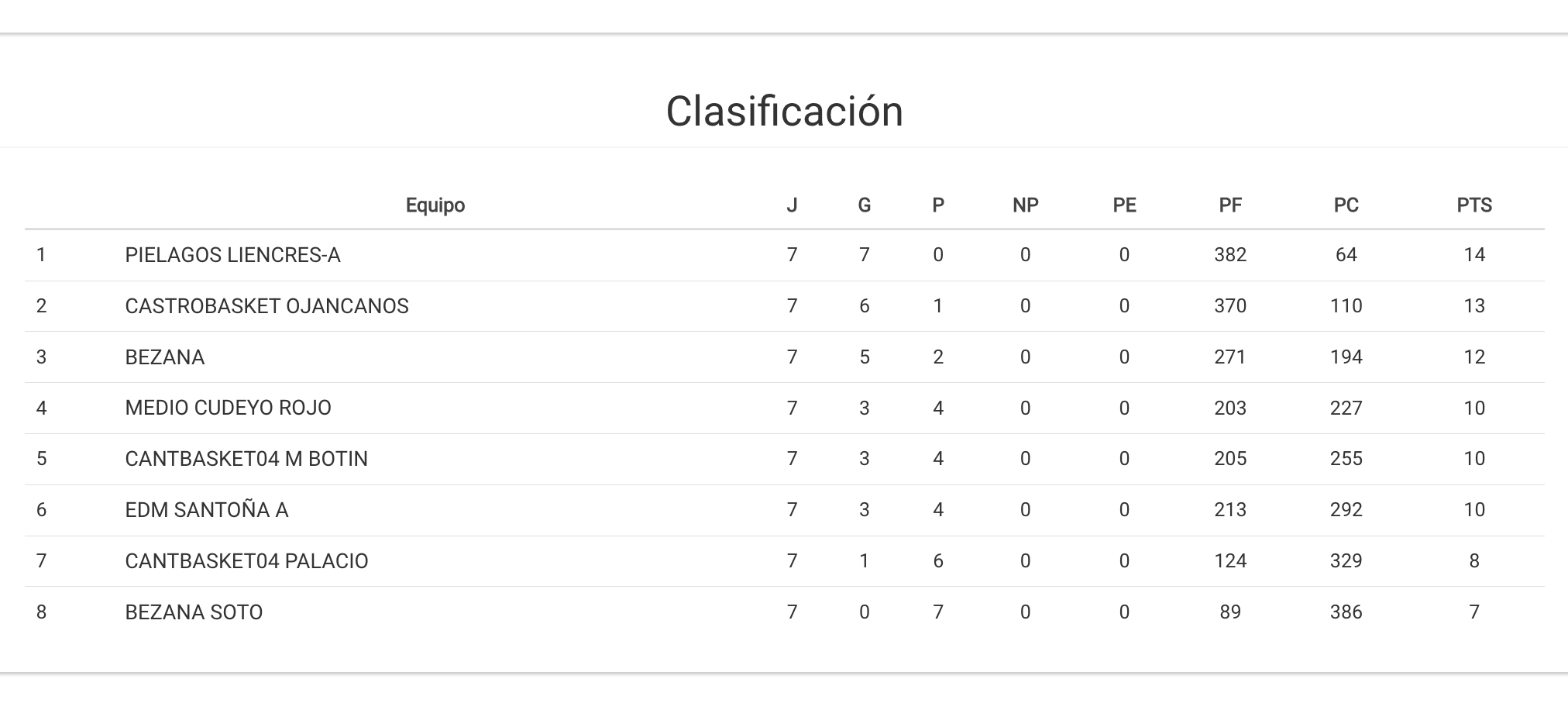
Task: Open the EDM SANTOÑA A team entry
Action: pyautogui.click(x=206, y=510)
